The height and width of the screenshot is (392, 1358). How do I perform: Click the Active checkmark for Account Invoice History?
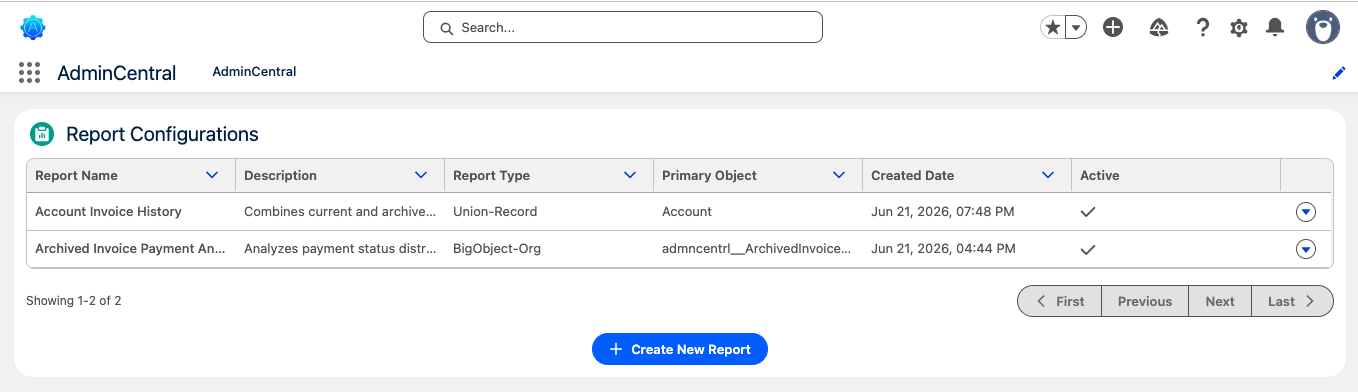1088,212
